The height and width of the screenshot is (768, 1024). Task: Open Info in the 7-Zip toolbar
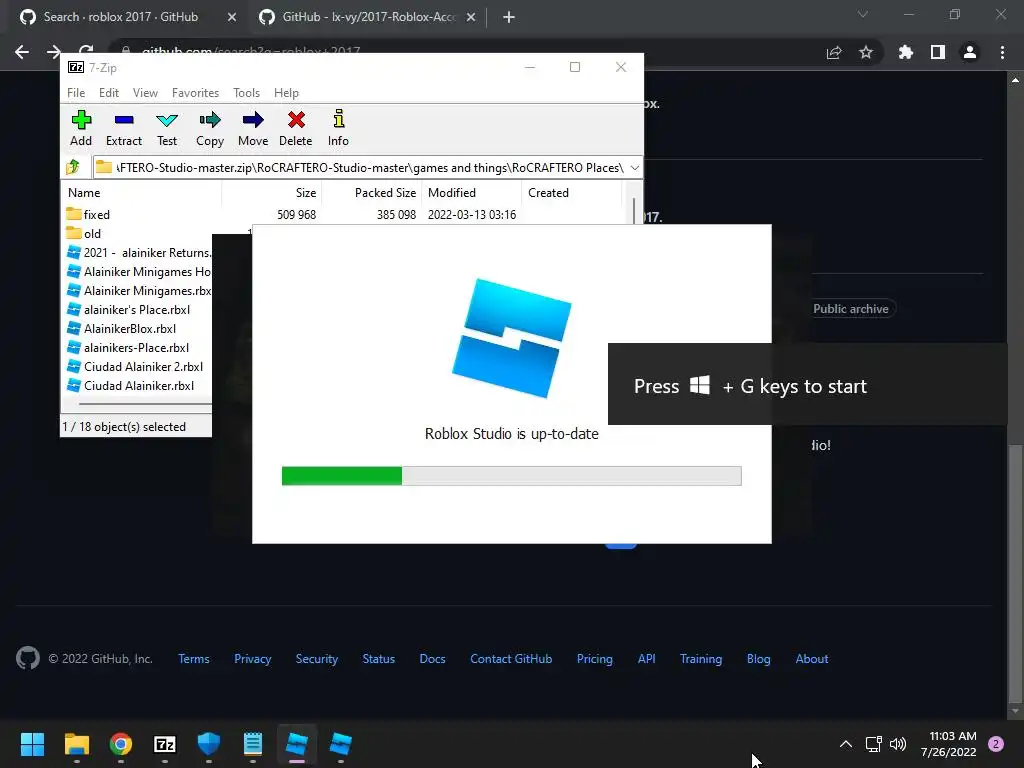pos(338,128)
